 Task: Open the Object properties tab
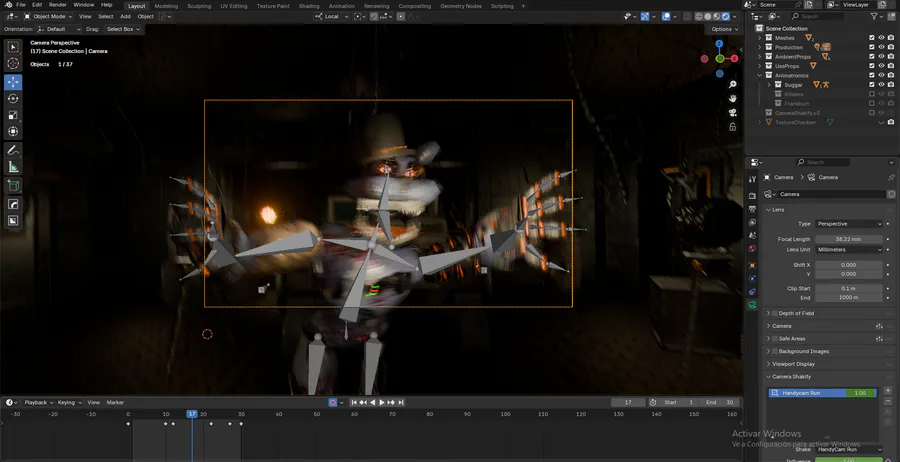(752, 265)
